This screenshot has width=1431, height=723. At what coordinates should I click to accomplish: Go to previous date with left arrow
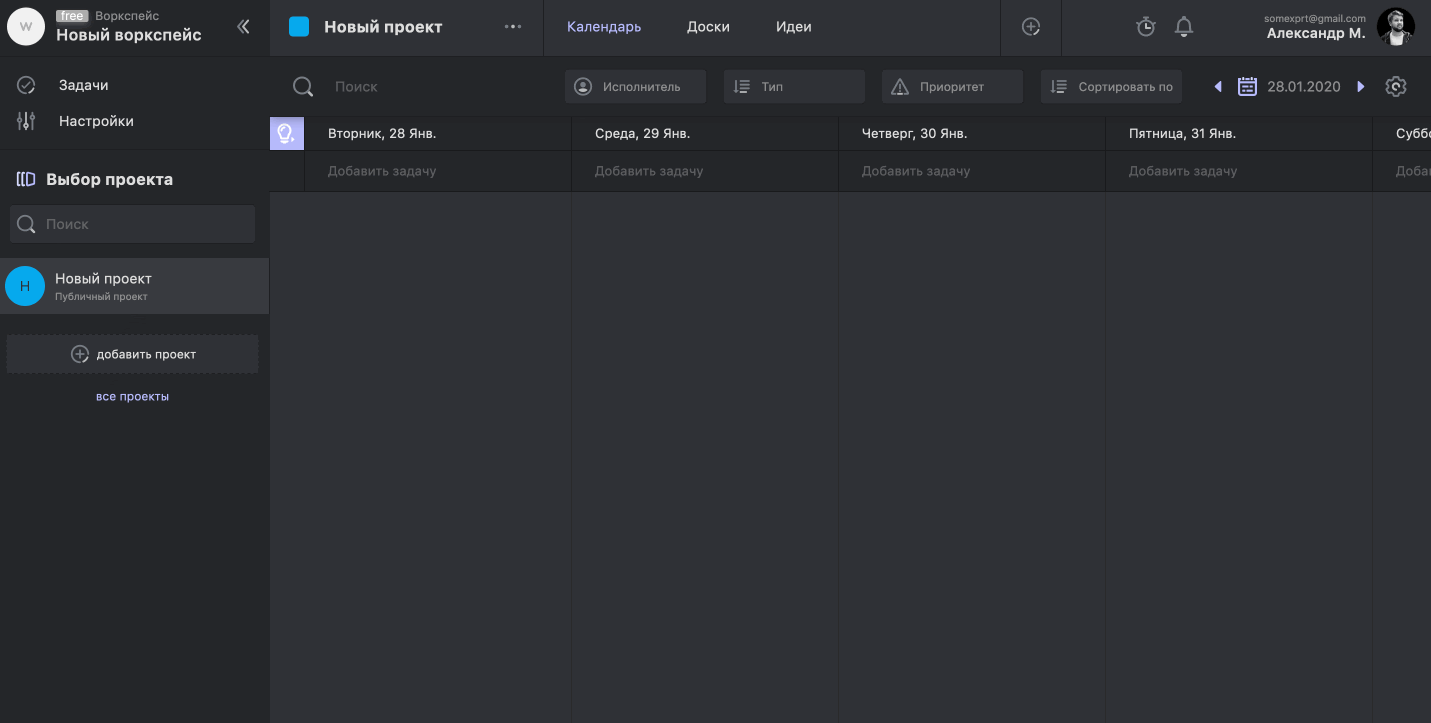pos(1218,87)
